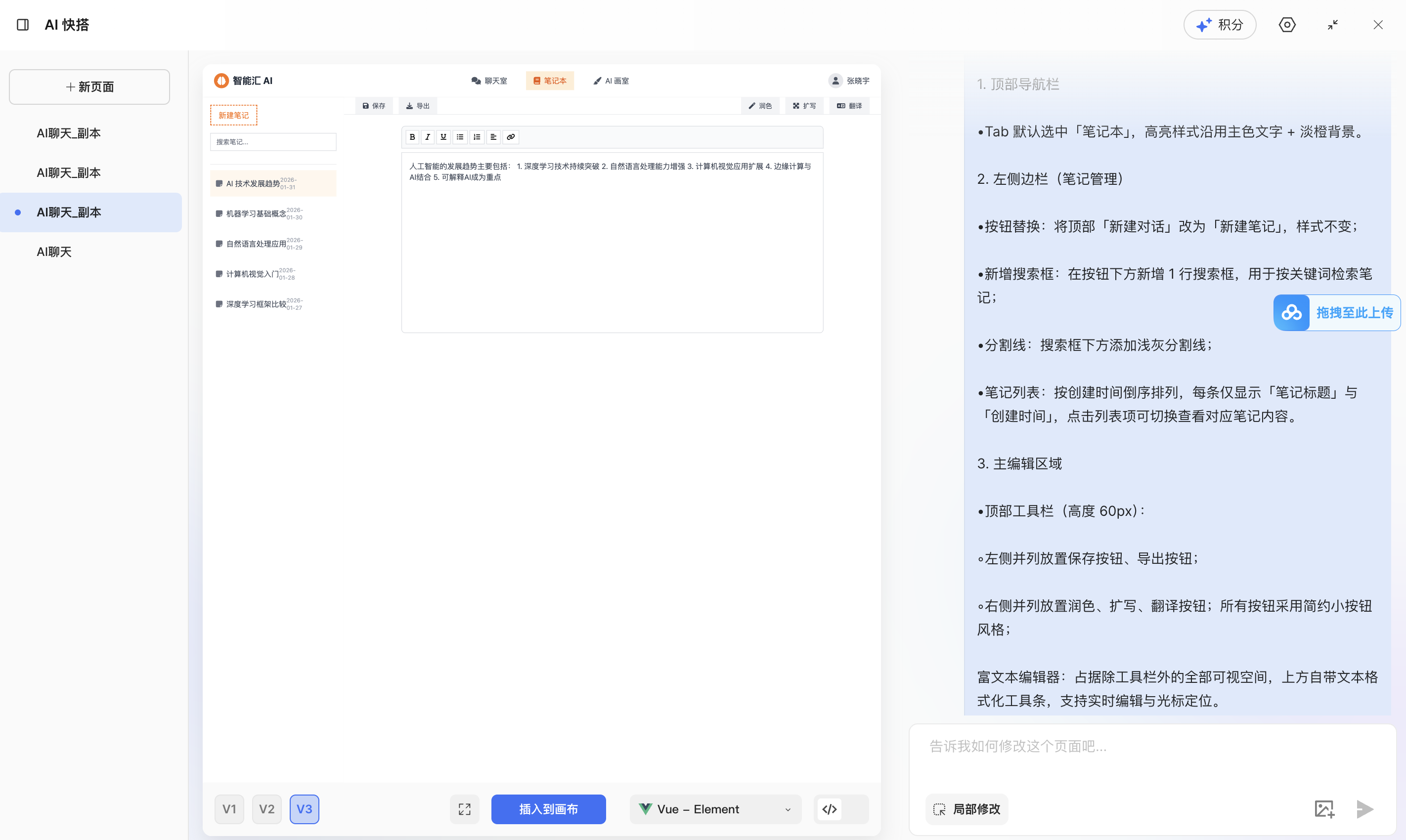Enable 局部修改 mode
Image resolution: width=1406 pixels, height=840 pixels.
967,809
